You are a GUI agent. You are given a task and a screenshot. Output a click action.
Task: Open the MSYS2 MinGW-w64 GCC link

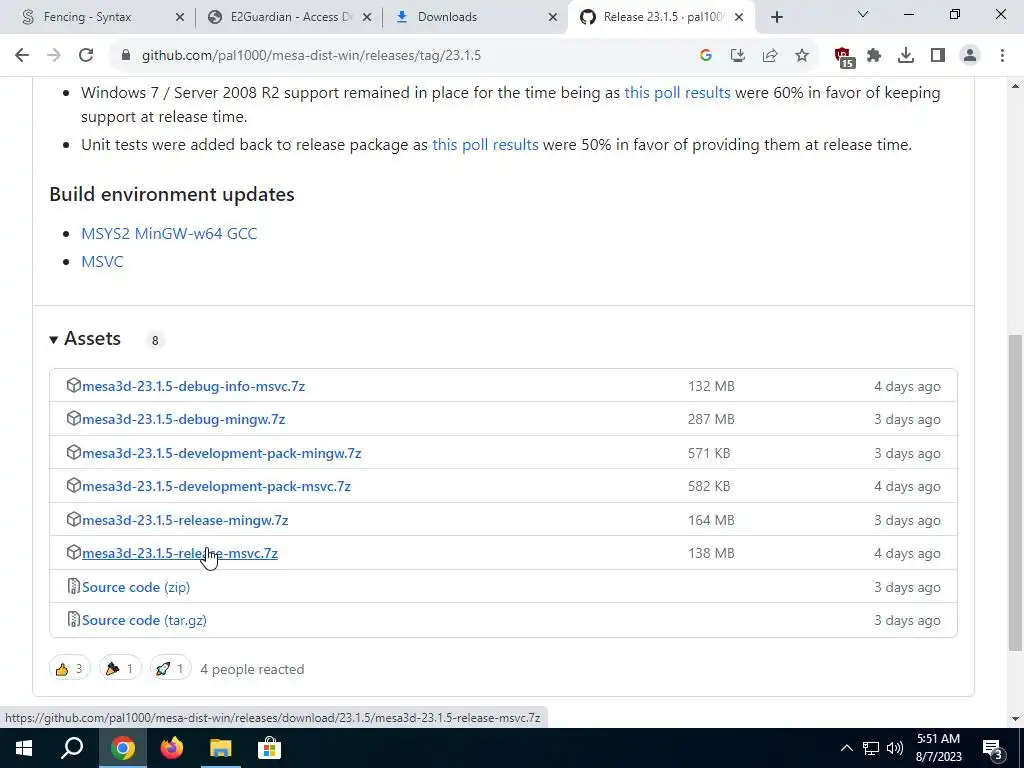(x=169, y=234)
